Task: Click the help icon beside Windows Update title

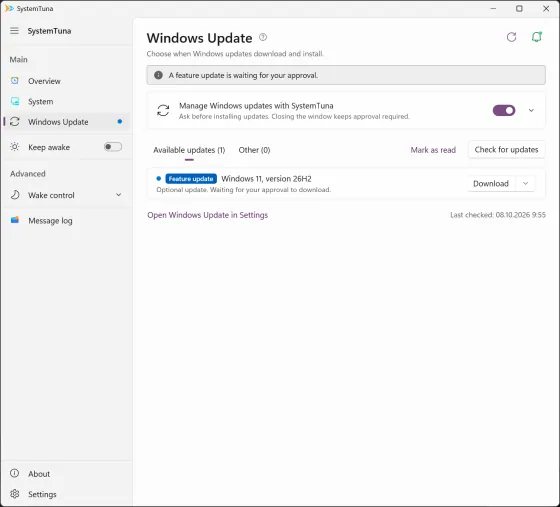Action: tap(263, 37)
